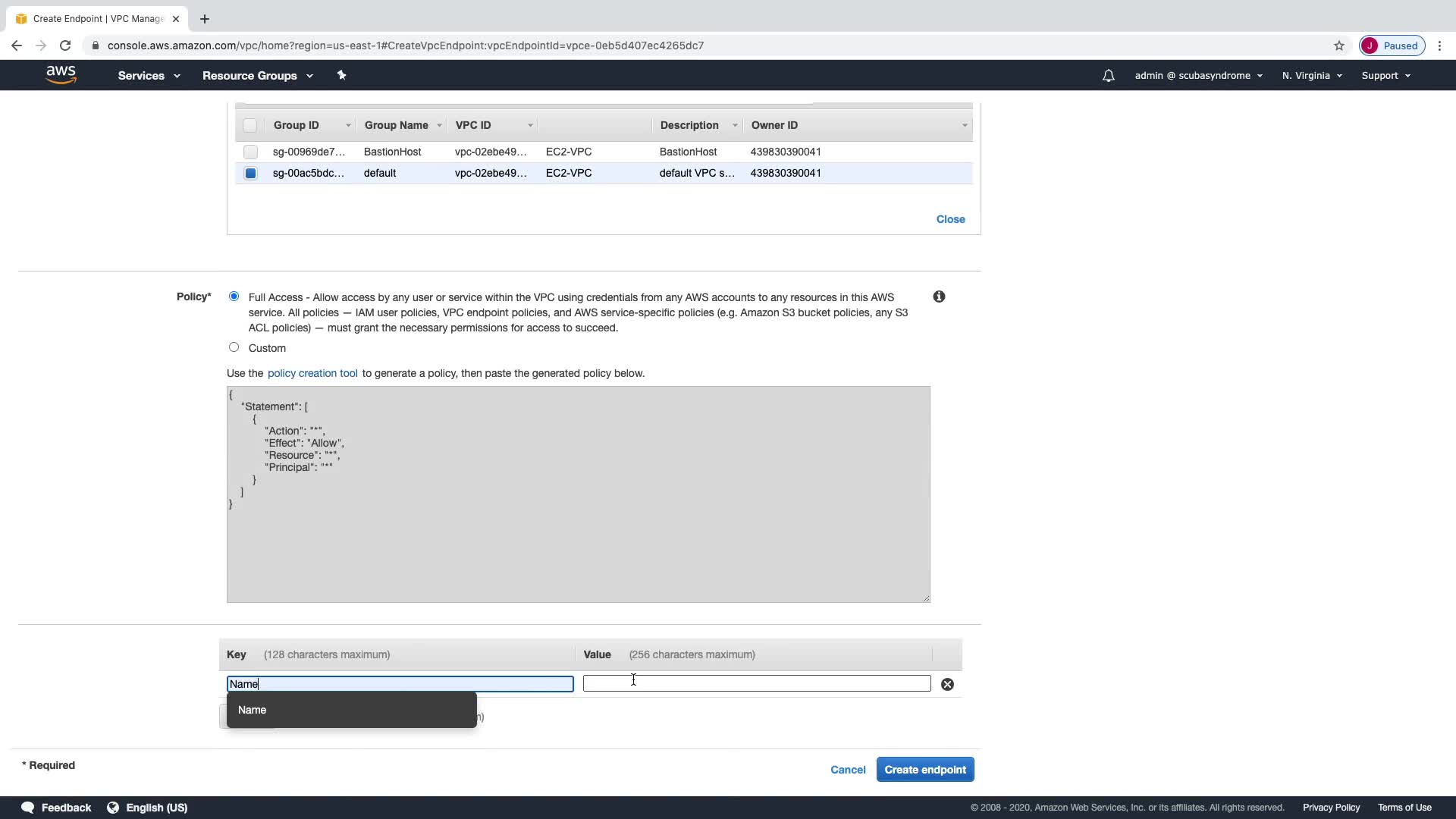Expand the N. Virginia region dropdown
The height and width of the screenshot is (819, 1456).
point(1311,76)
